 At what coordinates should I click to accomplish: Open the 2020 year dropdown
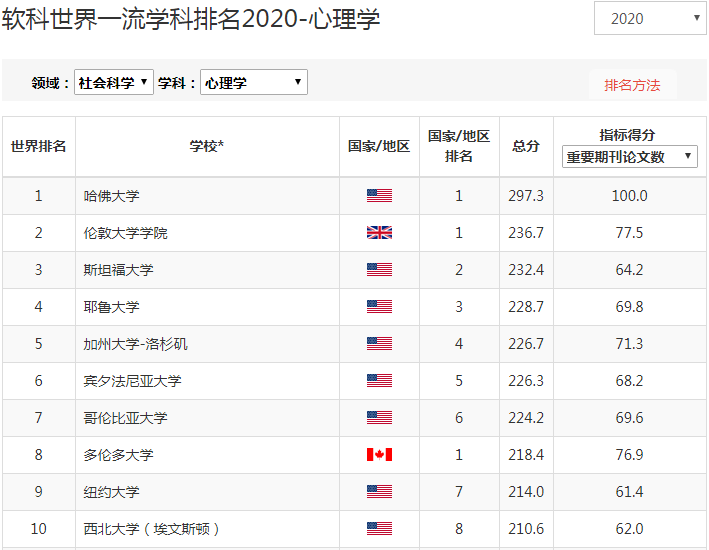(x=650, y=18)
